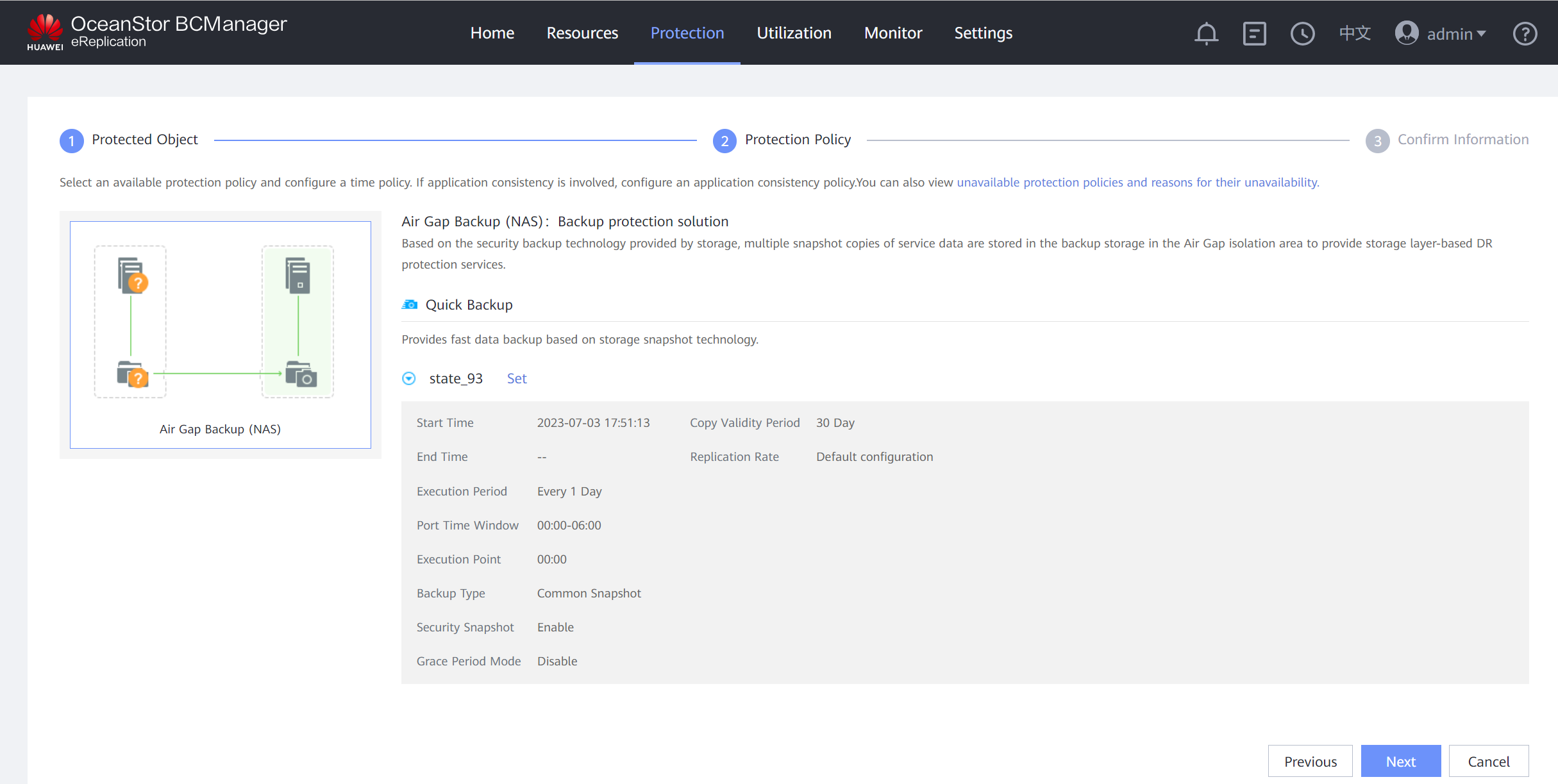
Task: Open the Resources menu
Action: (582, 33)
